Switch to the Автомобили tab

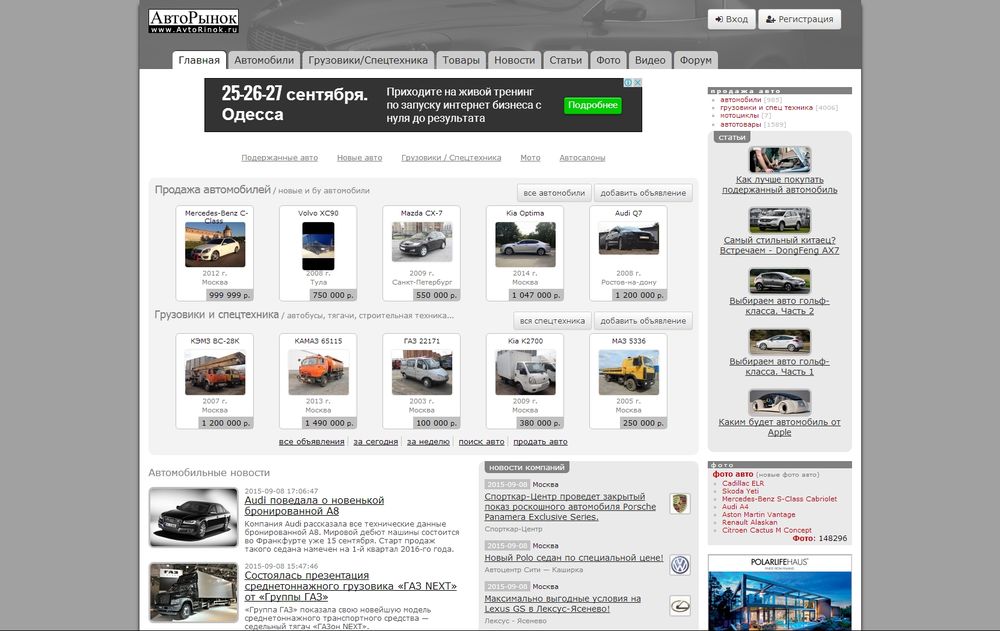click(264, 60)
